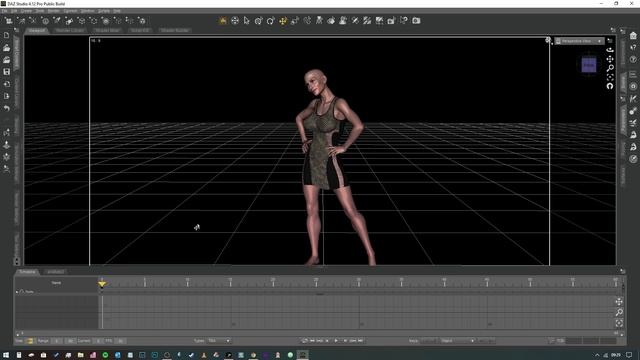Toggle the loop playback button
Image resolution: width=640 pixels, height=360 pixels.
(x=304, y=341)
